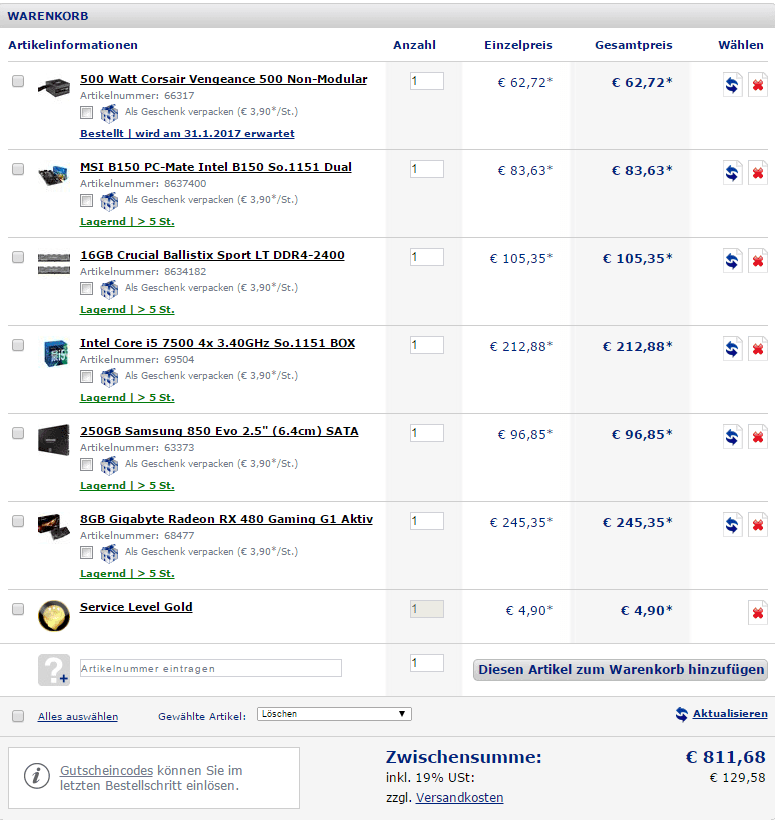Click the gift icon in Corsair row

click(109, 113)
